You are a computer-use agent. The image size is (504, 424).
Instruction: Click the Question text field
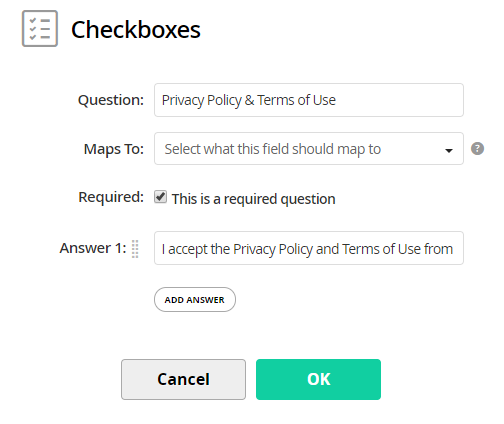[x=309, y=100]
